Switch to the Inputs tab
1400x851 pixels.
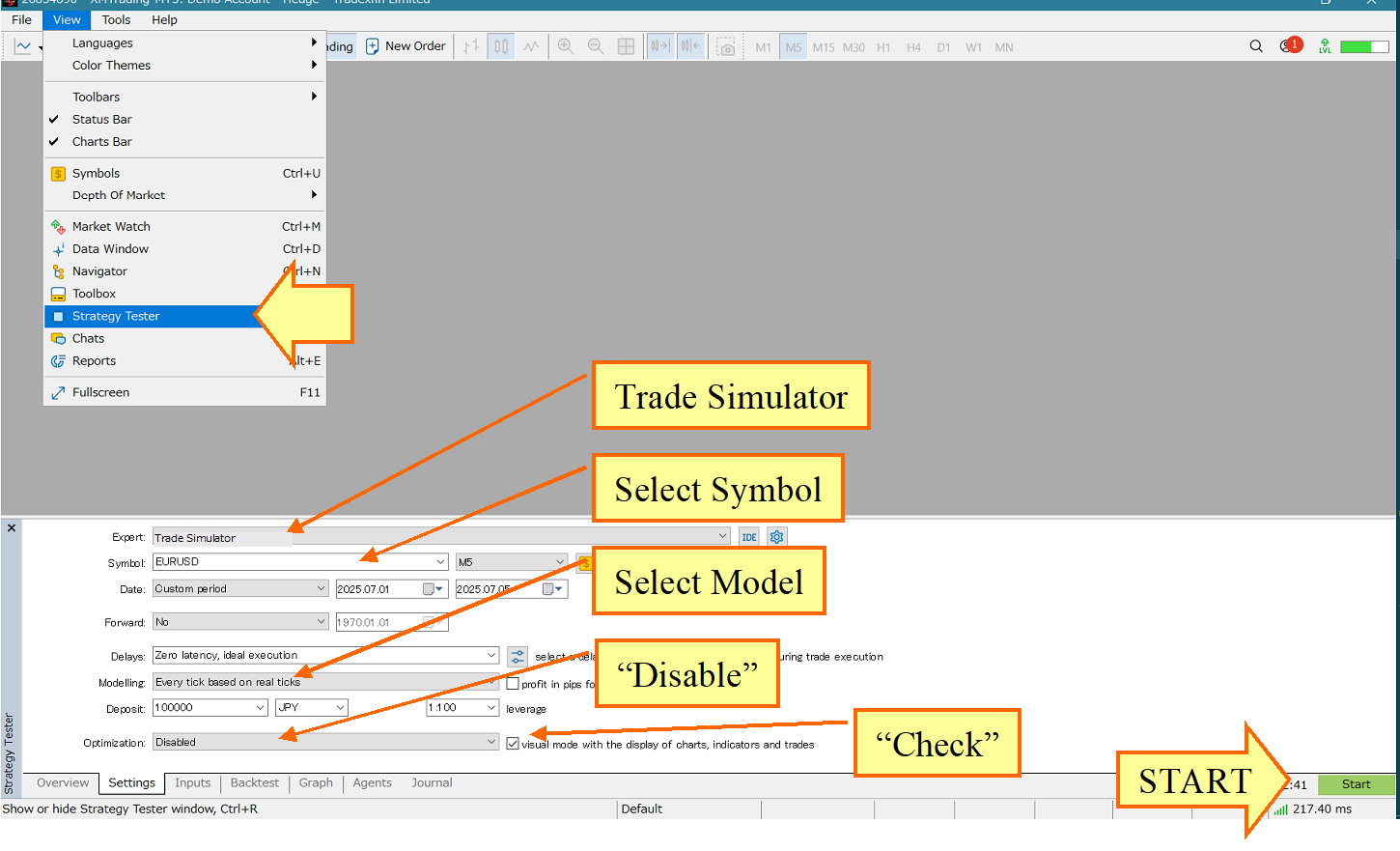(192, 783)
